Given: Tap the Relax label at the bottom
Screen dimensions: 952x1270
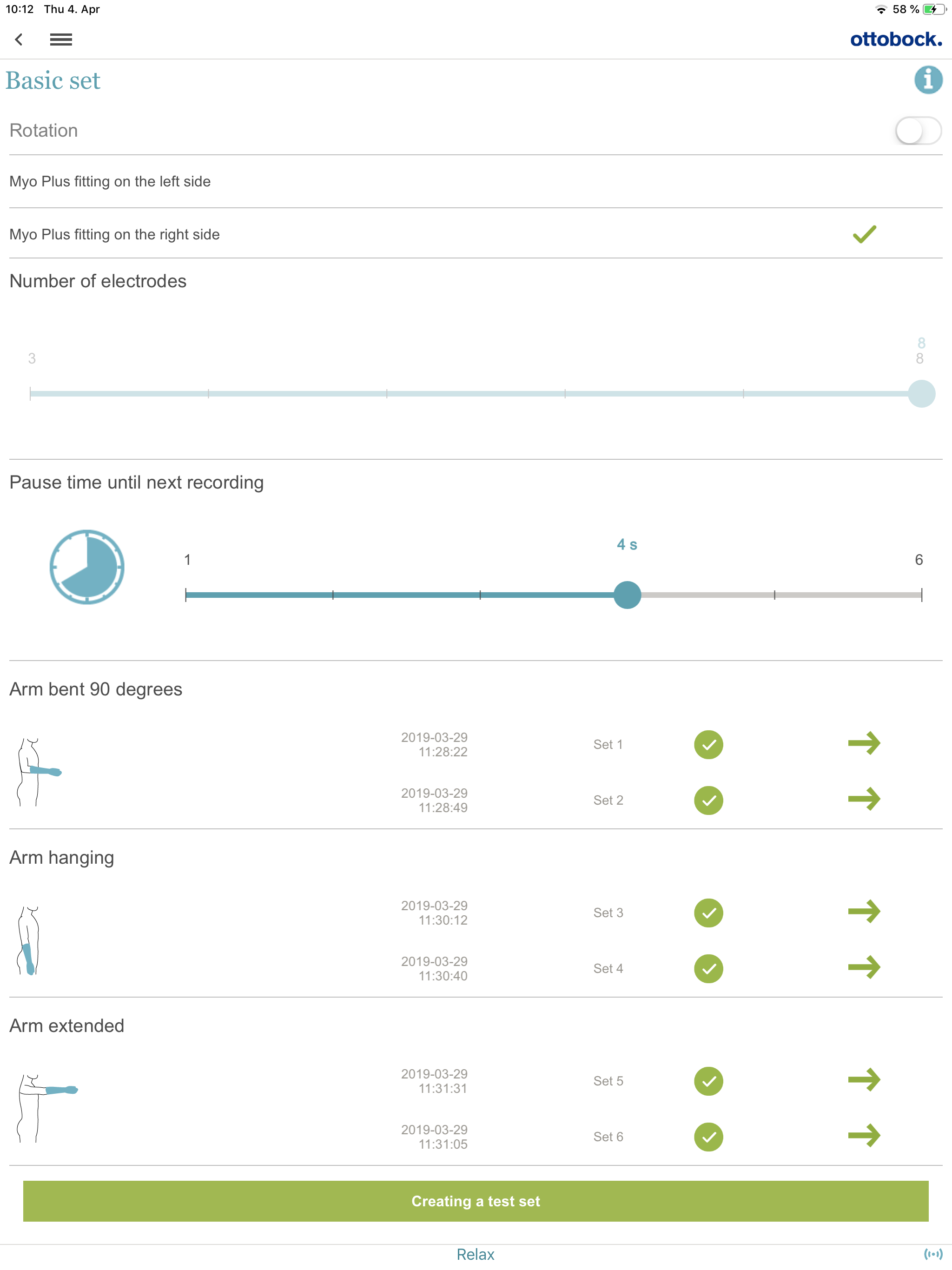Looking at the screenshot, I should click(476, 1255).
